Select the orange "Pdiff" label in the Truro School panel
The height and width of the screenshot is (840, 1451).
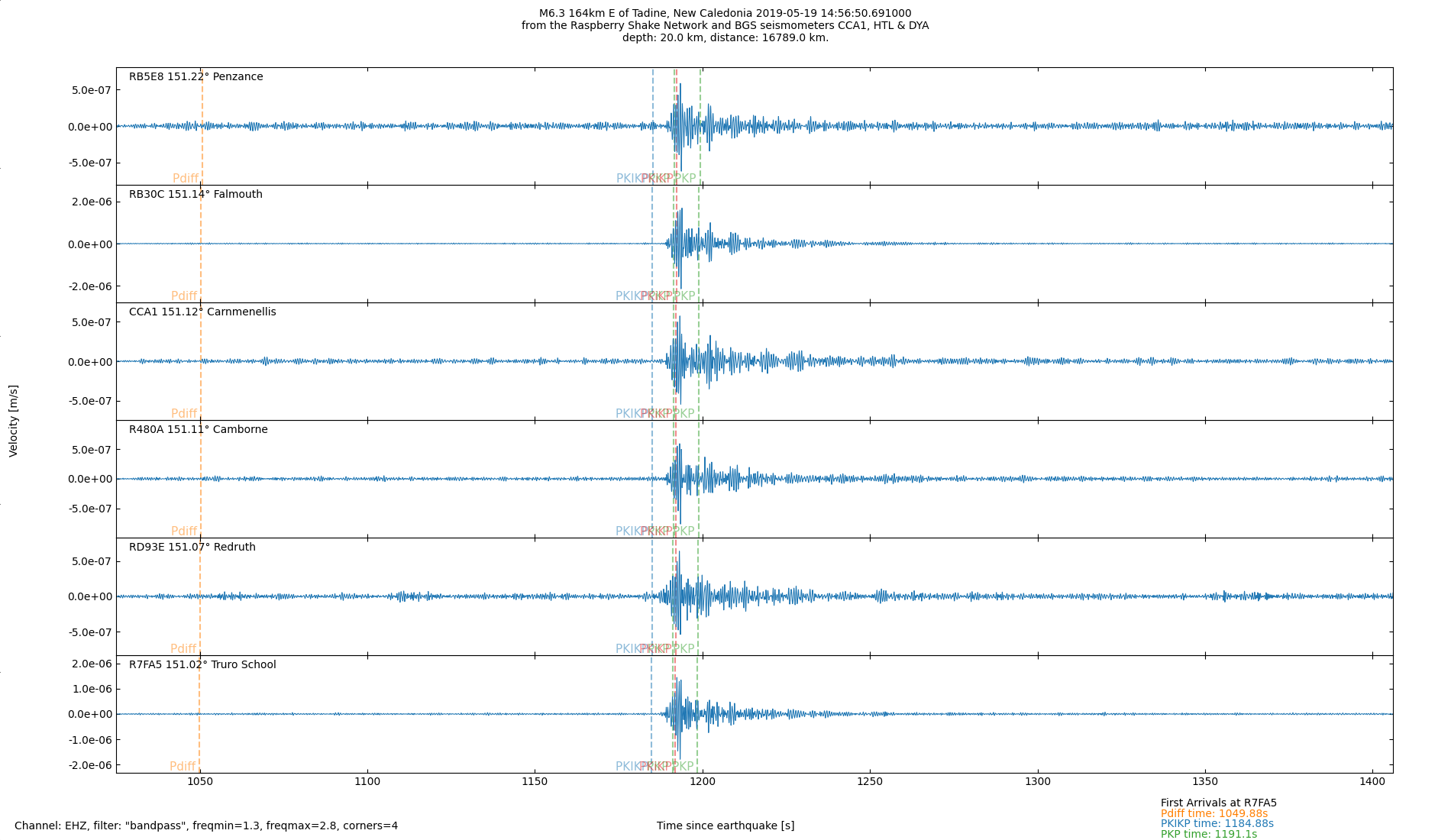tap(183, 767)
